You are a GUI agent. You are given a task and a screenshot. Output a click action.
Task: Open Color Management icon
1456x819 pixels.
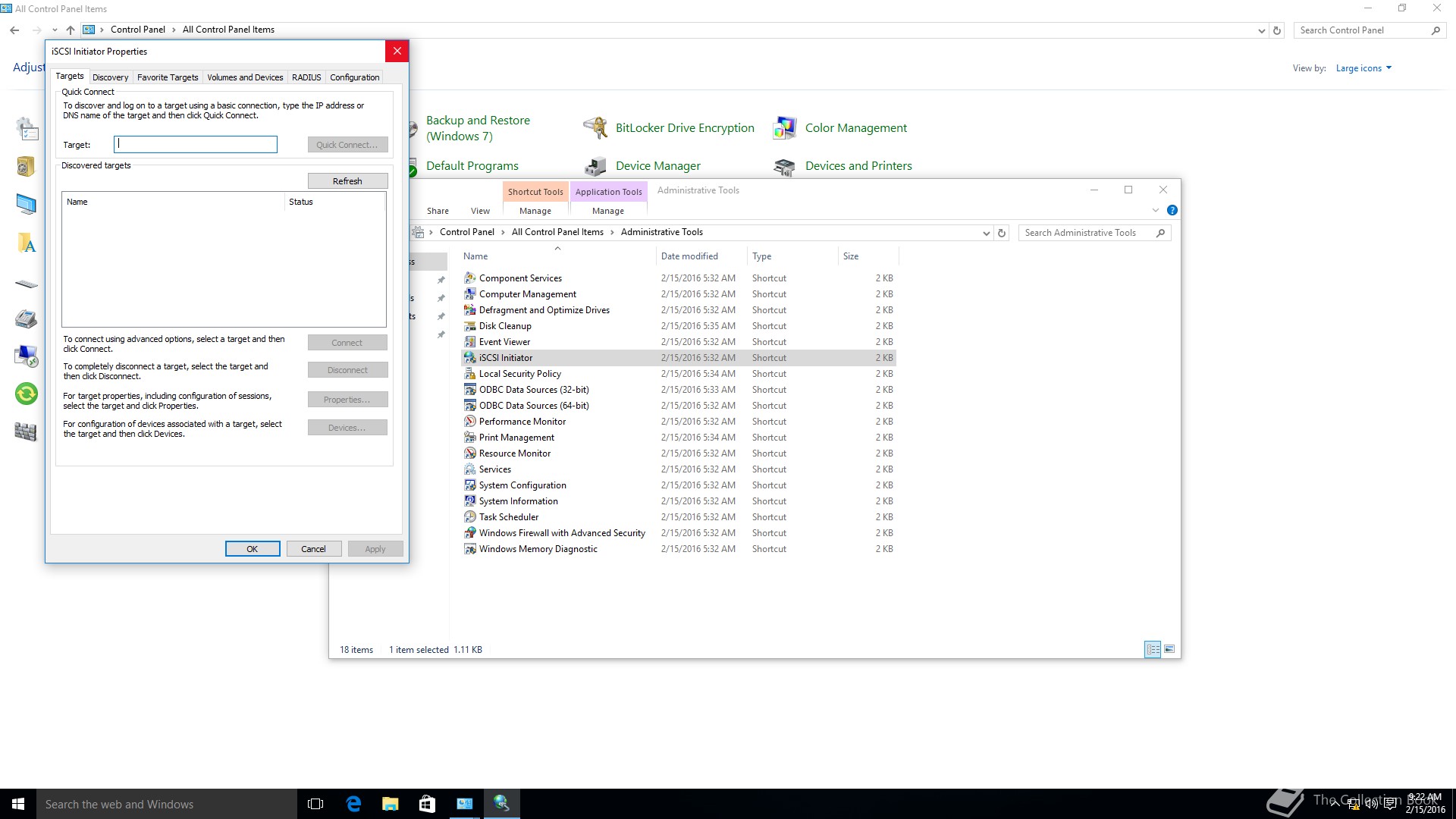784,127
